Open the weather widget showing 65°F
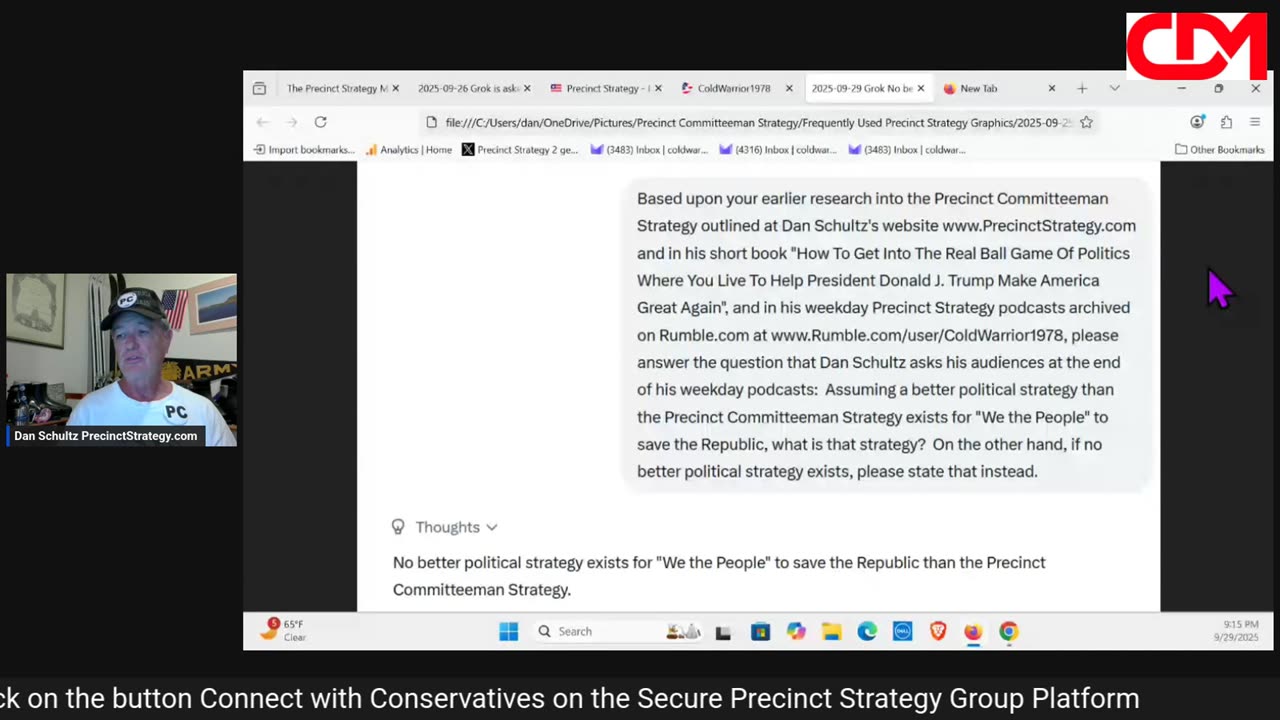The image size is (1280, 720). tap(283, 630)
